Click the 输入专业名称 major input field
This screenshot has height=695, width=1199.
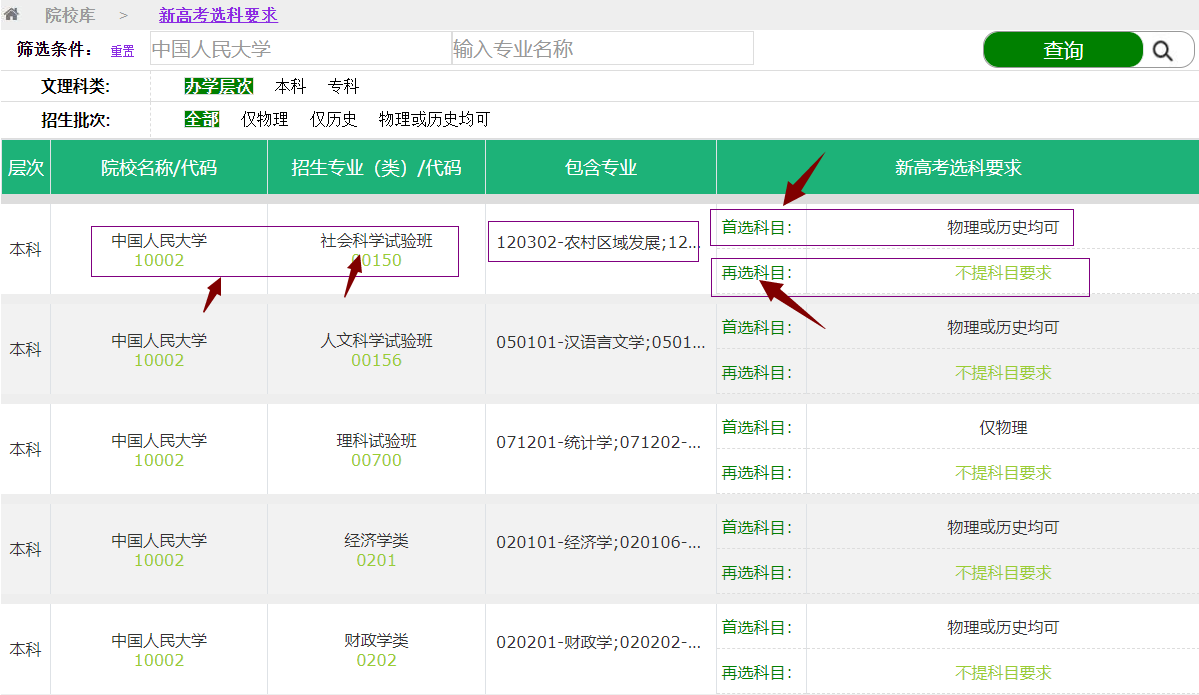point(602,49)
